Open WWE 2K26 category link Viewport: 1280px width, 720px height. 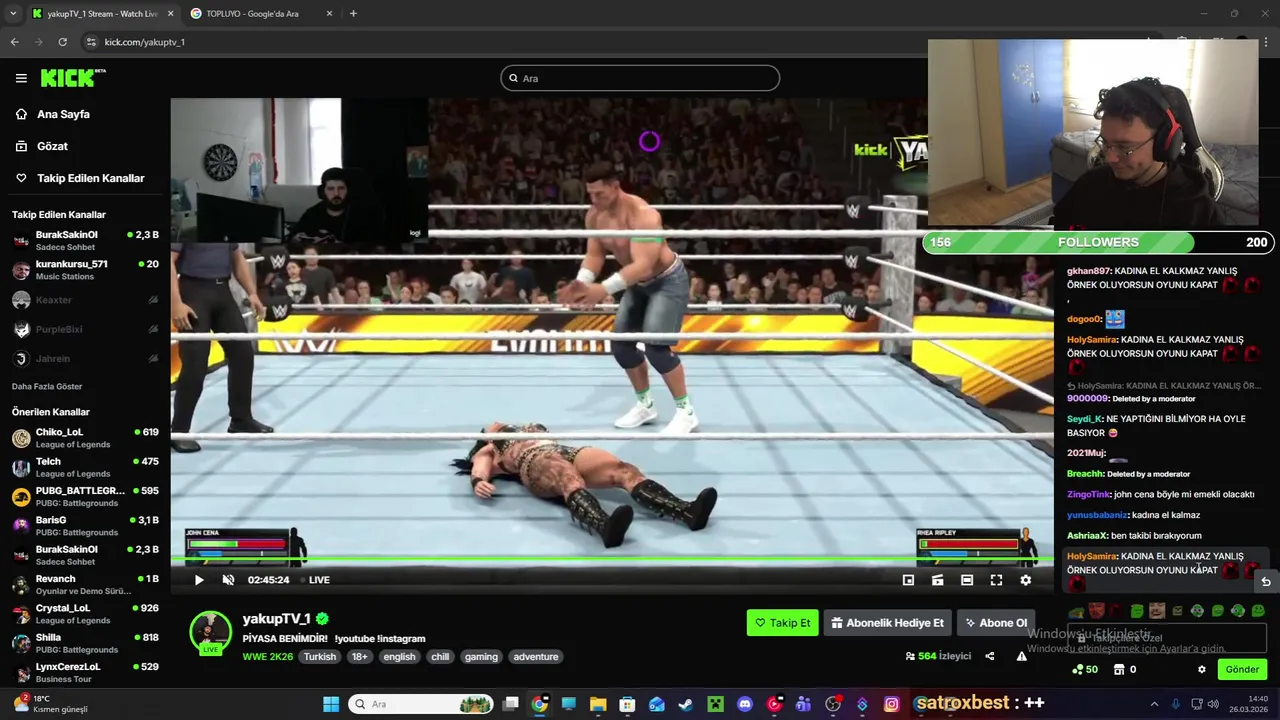[x=268, y=657]
